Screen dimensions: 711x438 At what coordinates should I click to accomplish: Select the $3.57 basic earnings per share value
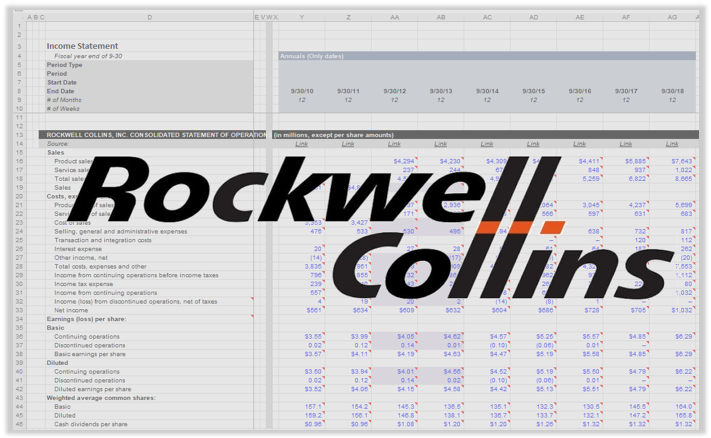click(x=313, y=354)
